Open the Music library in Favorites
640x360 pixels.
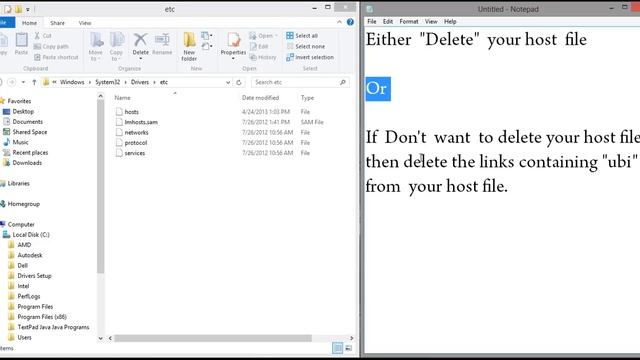click(20, 142)
